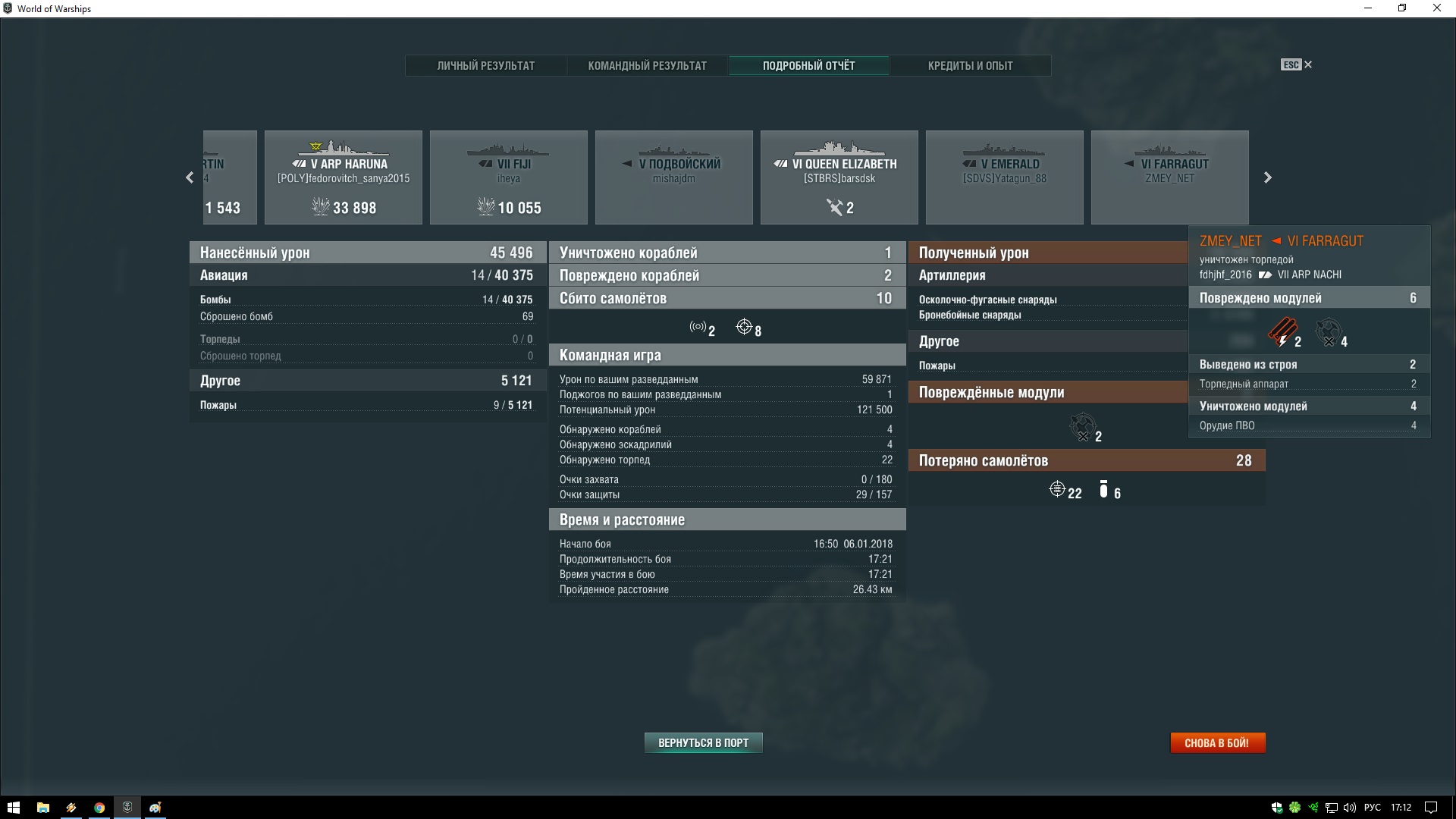Click the Пройденное расстояние row
This screenshot has width=1456, height=819.
point(727,589)
